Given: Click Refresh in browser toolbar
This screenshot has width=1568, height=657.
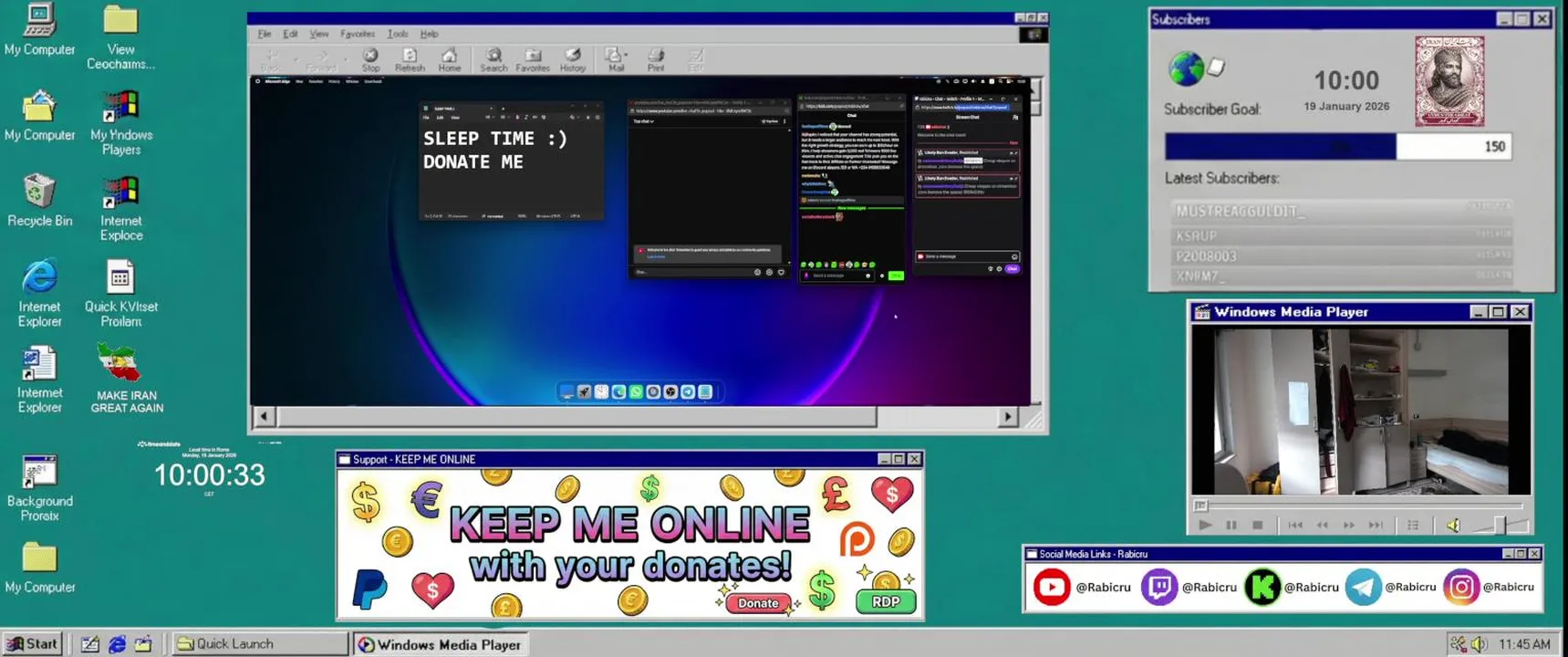Looking at the screenshot, I should pos(410,60).
